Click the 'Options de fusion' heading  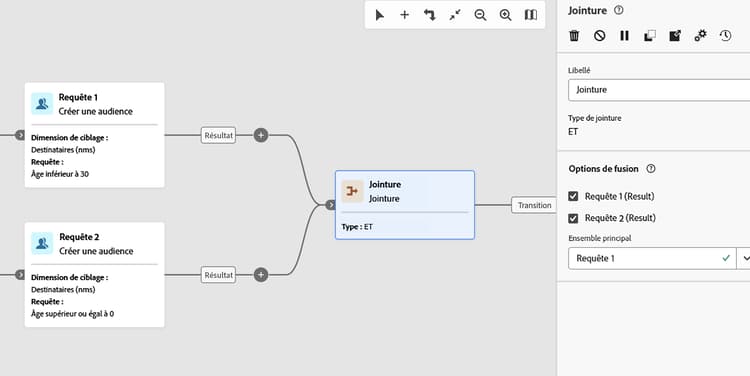pyautogui.click(x=604, y=168)
